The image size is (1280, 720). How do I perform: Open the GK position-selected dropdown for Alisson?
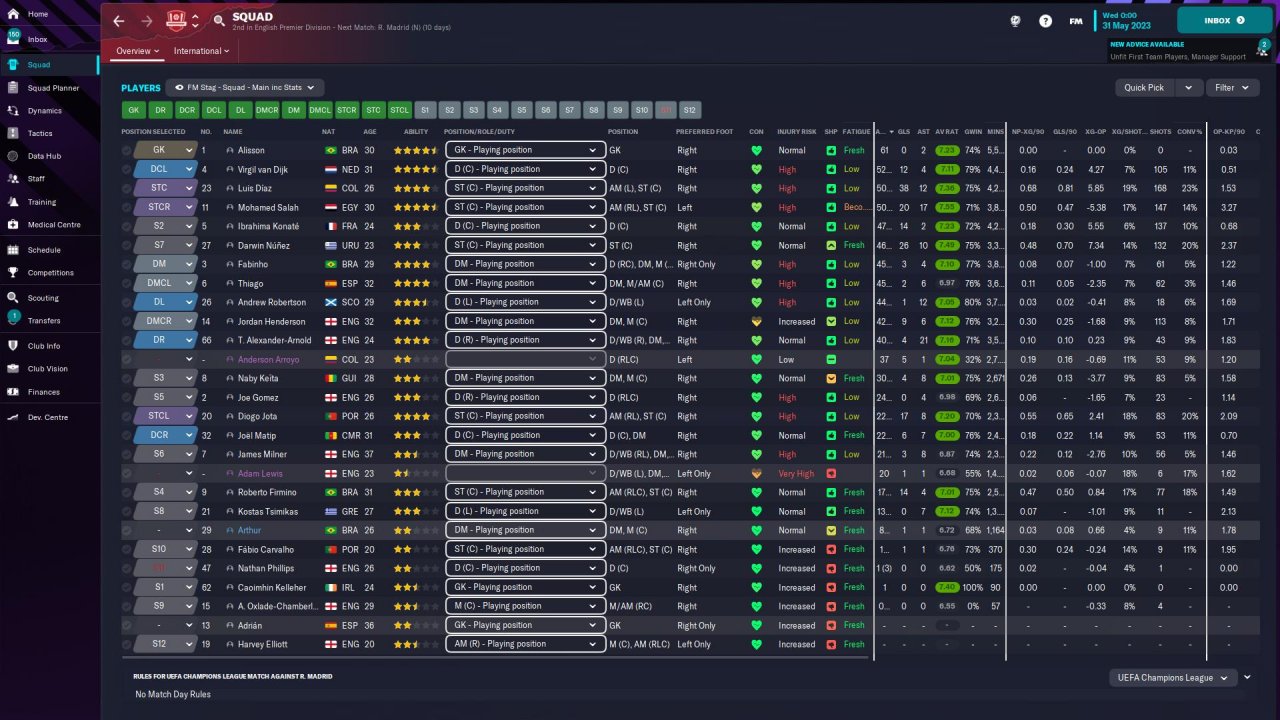coord(165,150)
